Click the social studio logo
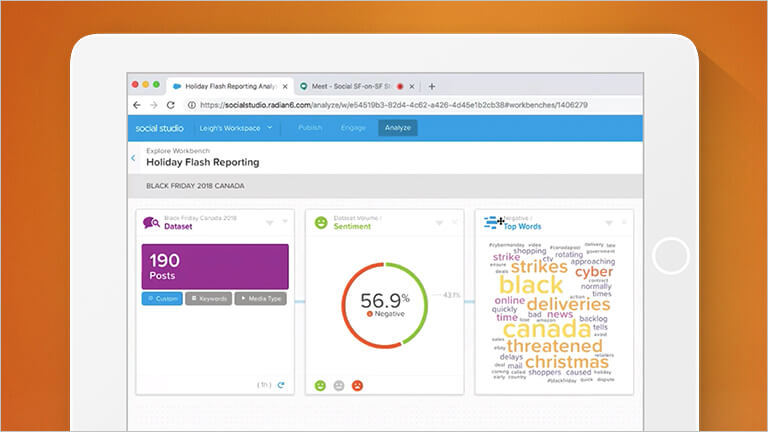 coord(159,128)
